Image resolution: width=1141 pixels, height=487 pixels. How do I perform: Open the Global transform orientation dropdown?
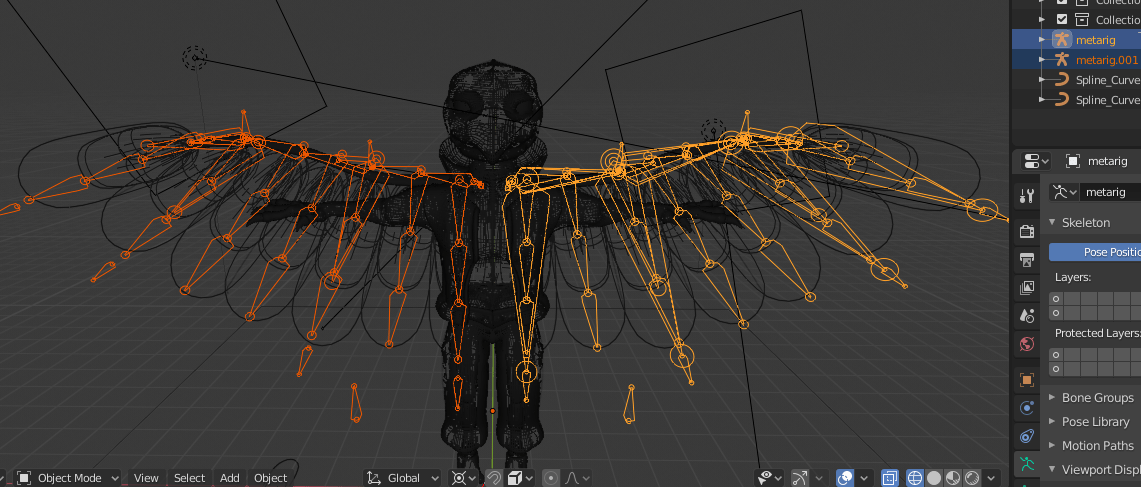[x=402, y=478]
